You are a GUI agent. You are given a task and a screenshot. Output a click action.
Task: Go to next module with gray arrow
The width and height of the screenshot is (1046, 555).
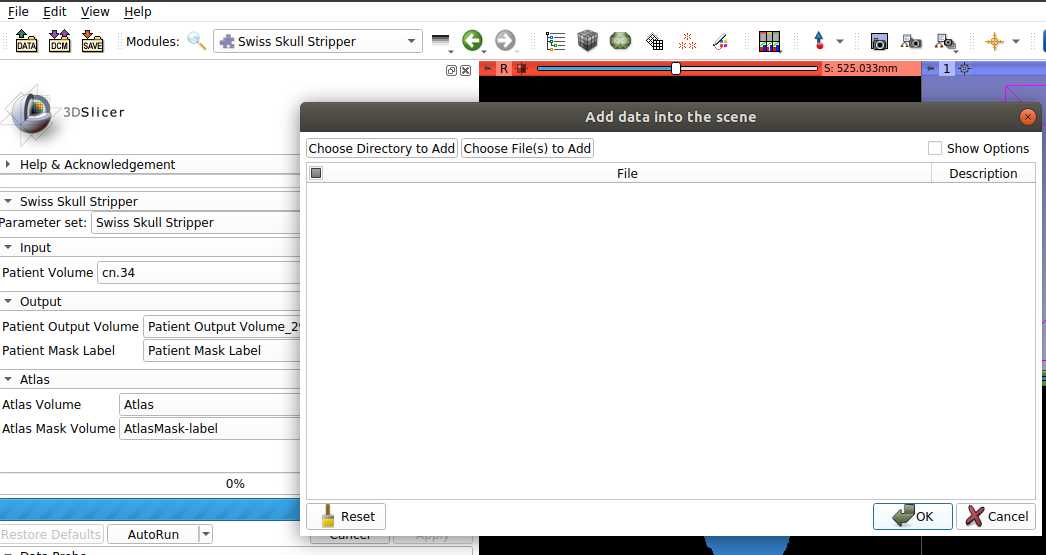505,41
